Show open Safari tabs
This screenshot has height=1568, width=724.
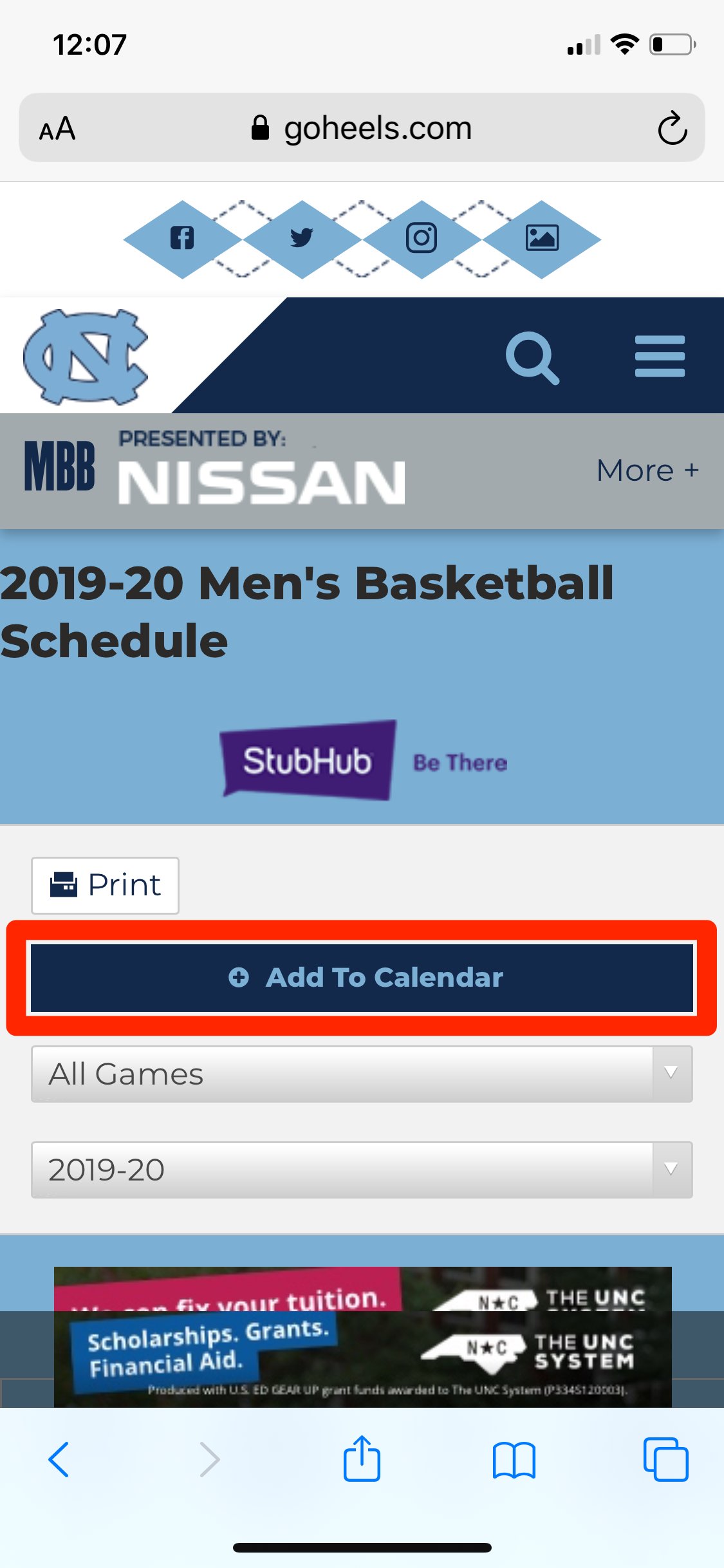[x=665, y=1459]
